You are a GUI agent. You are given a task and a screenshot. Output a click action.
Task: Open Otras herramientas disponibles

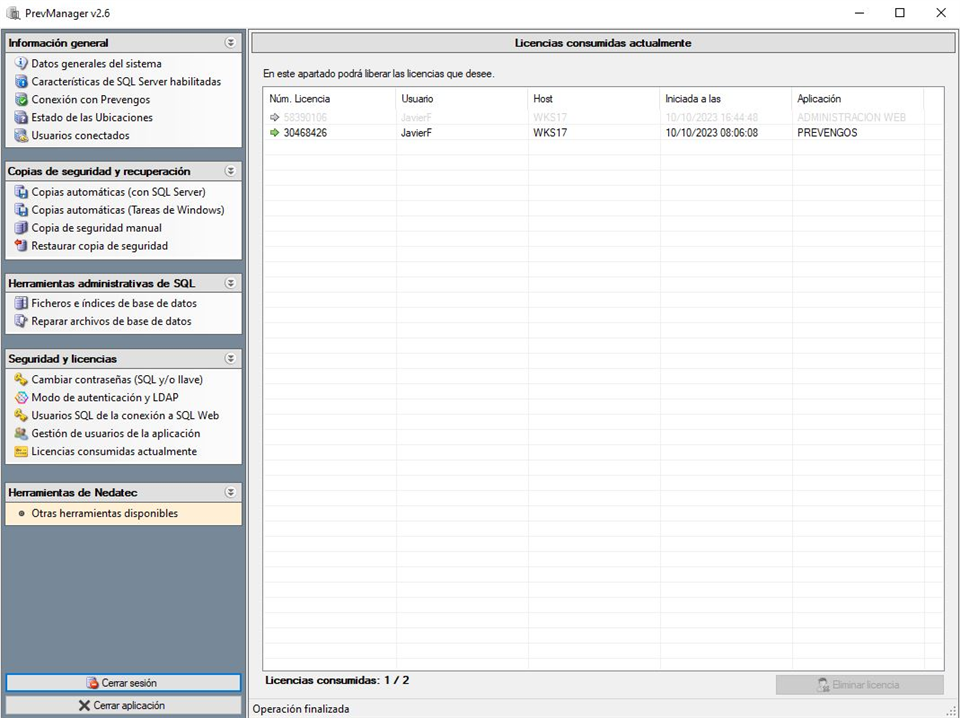point(104,514)
